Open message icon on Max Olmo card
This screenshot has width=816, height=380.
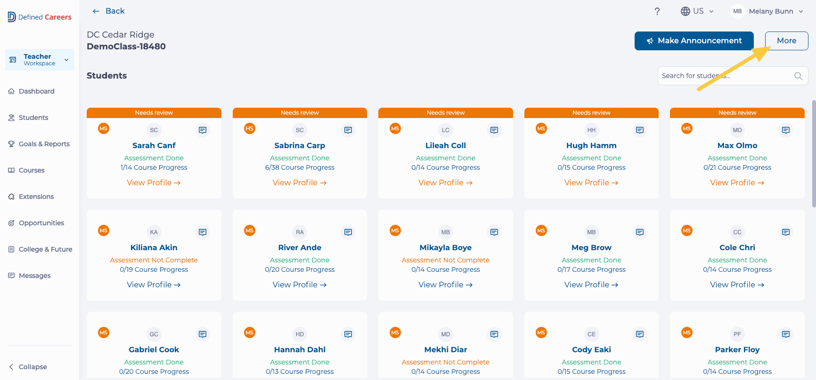(x=786, y=130)
